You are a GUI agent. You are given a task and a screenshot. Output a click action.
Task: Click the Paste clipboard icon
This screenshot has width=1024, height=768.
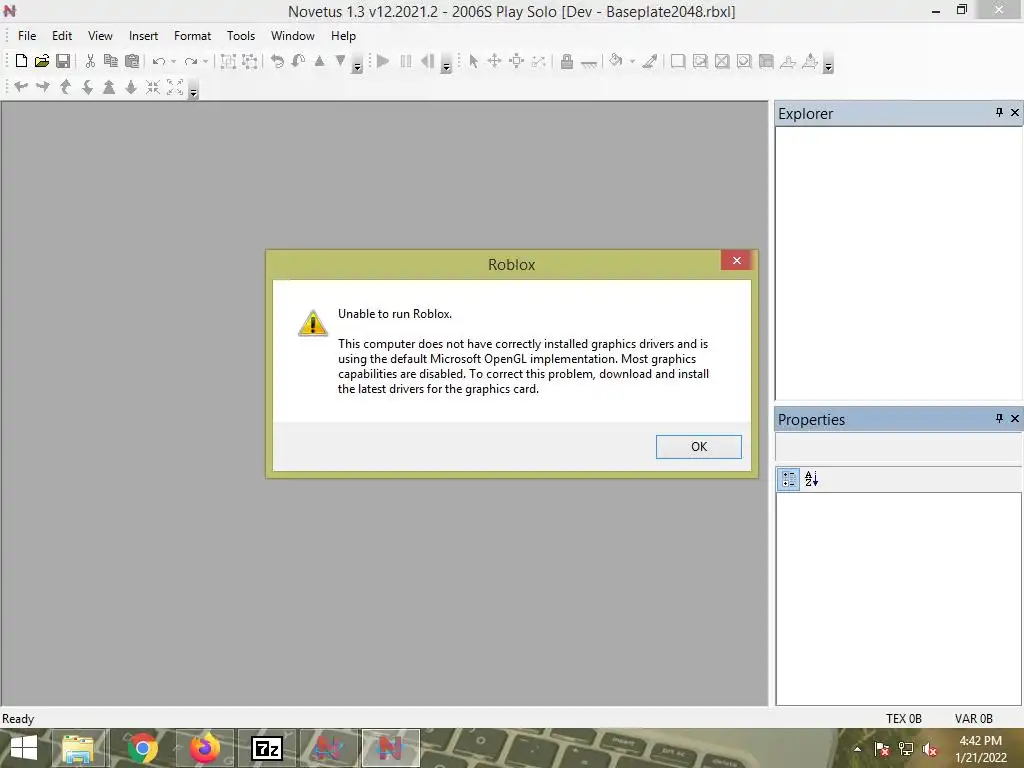(132, 61)
